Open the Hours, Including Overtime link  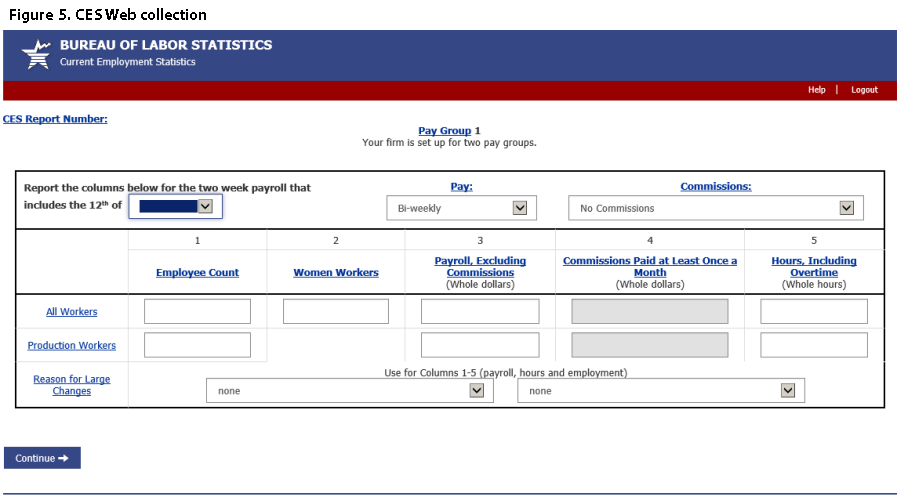click(x=814, y=266)
